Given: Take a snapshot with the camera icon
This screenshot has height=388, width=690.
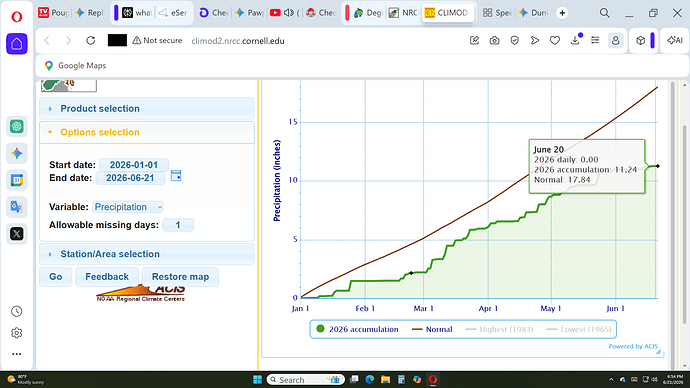Looking at the screenshot, I should pyautogui.click(x=495, y=40).
